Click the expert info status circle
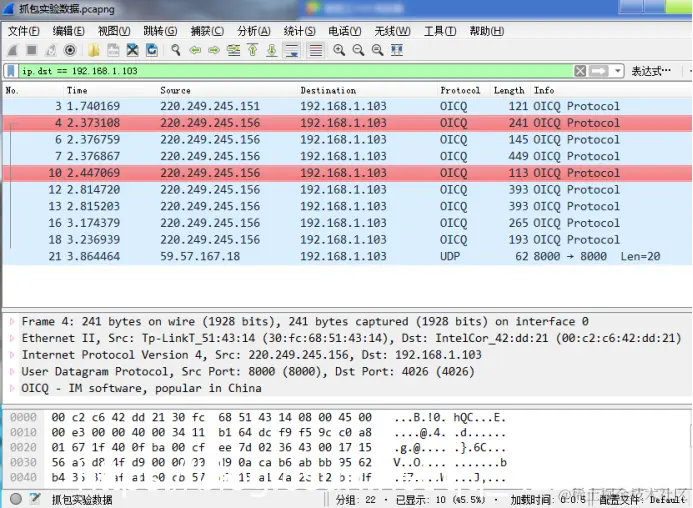Screen dimensions: 693x508 tap(16, 499)
